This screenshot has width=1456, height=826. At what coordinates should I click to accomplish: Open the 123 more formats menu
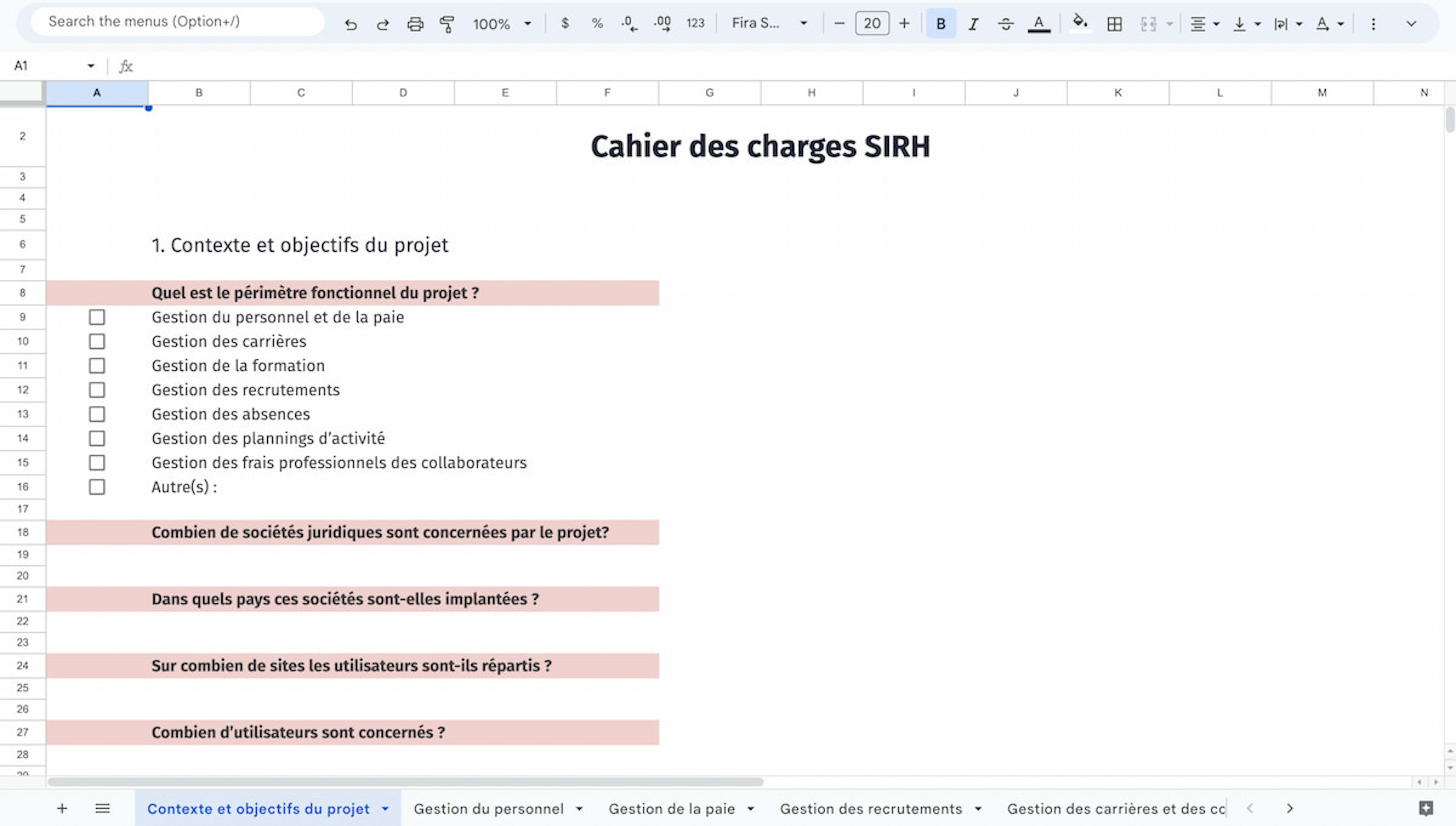click(x=695, y=23)
